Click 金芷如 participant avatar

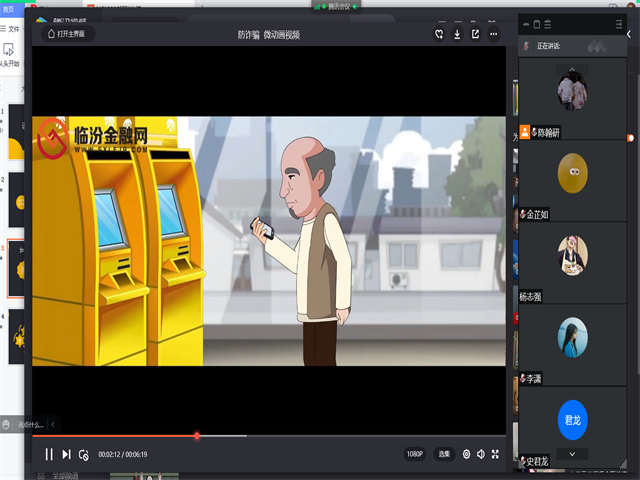572,174
